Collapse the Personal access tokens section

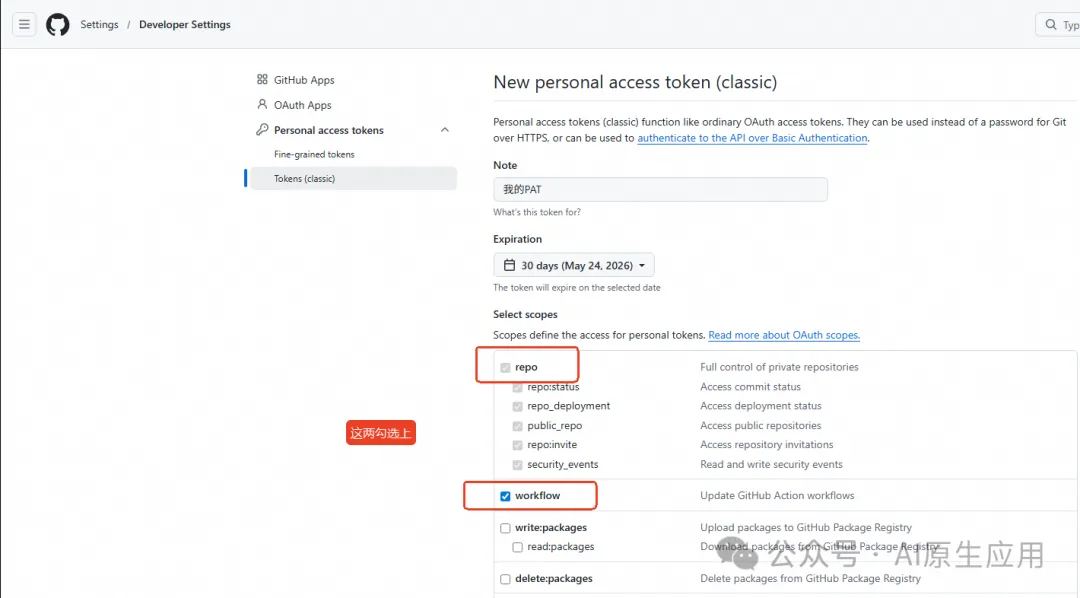tap(445, 130)
